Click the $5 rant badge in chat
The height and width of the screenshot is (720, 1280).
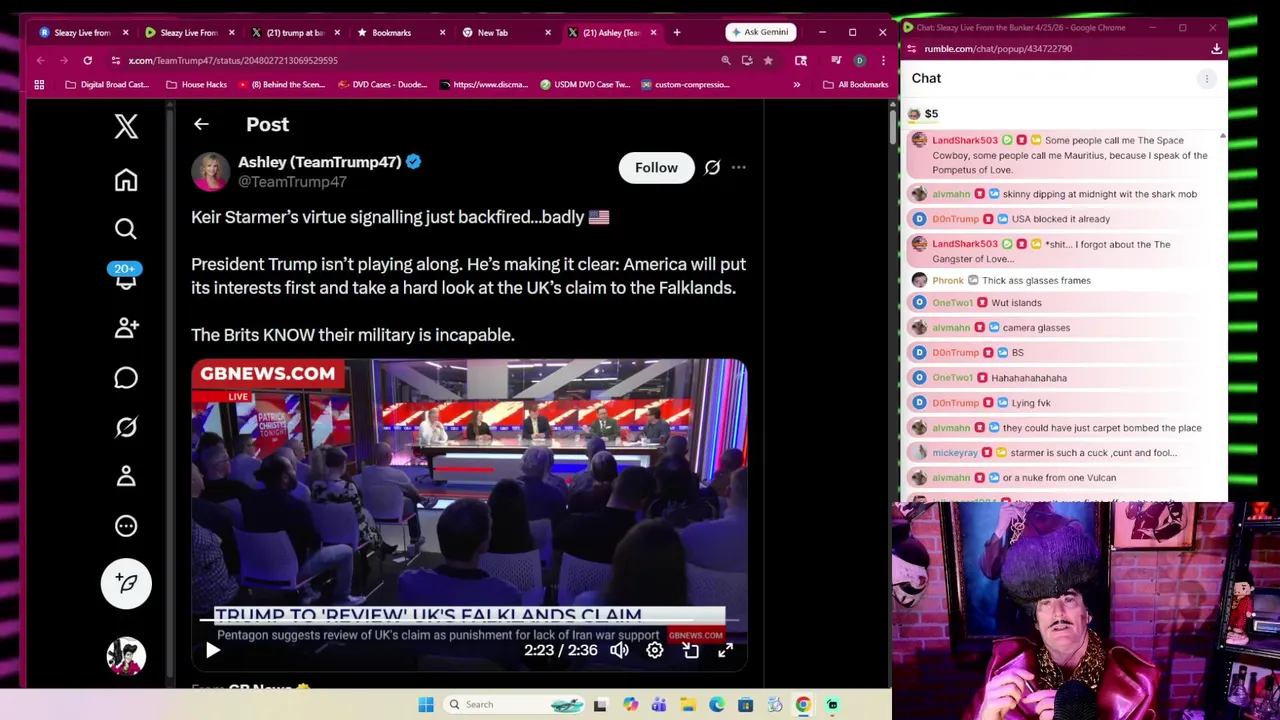923,114
